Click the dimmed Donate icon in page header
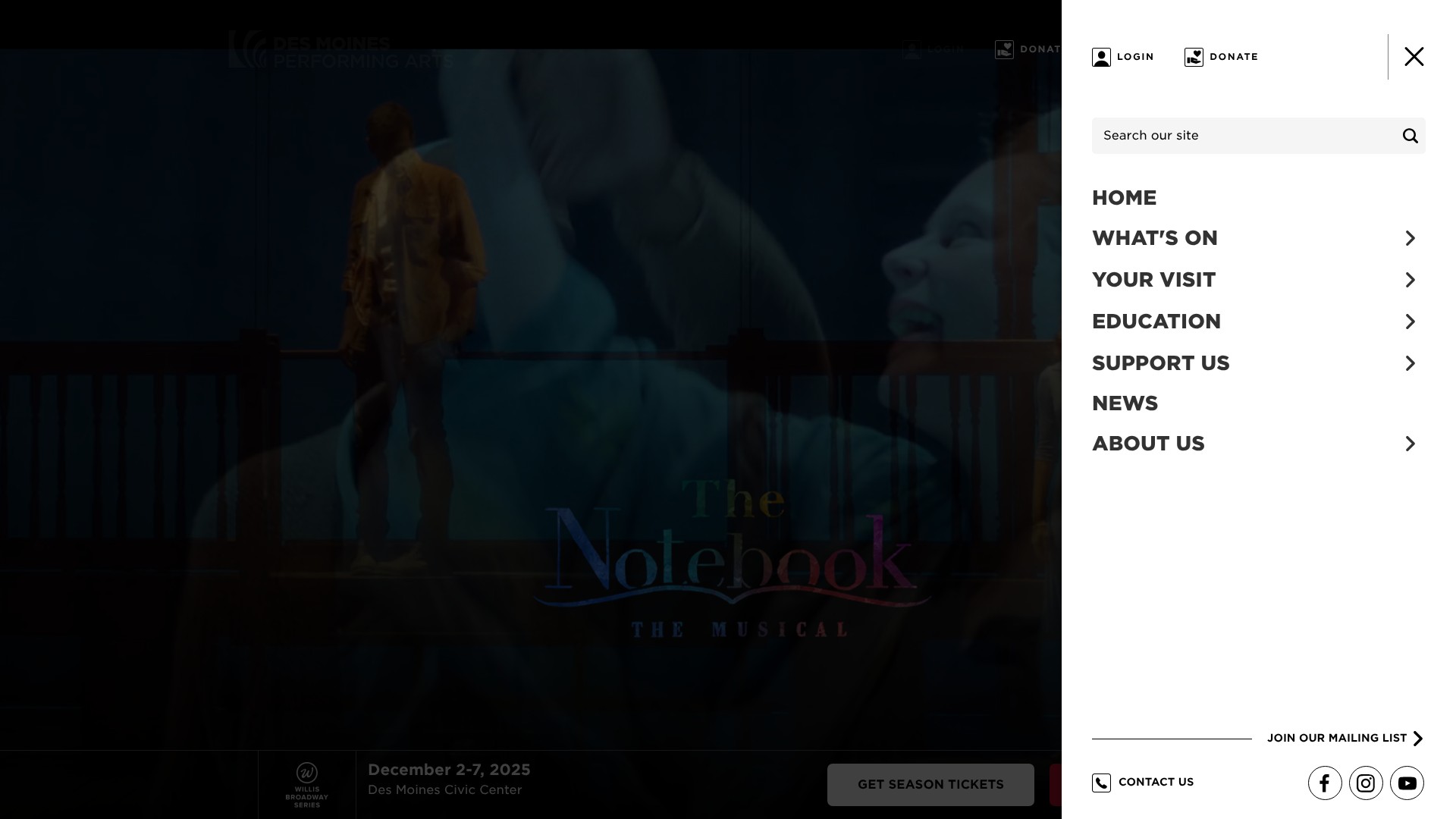Viewport: 1456px width, 819px height. 1004,49
